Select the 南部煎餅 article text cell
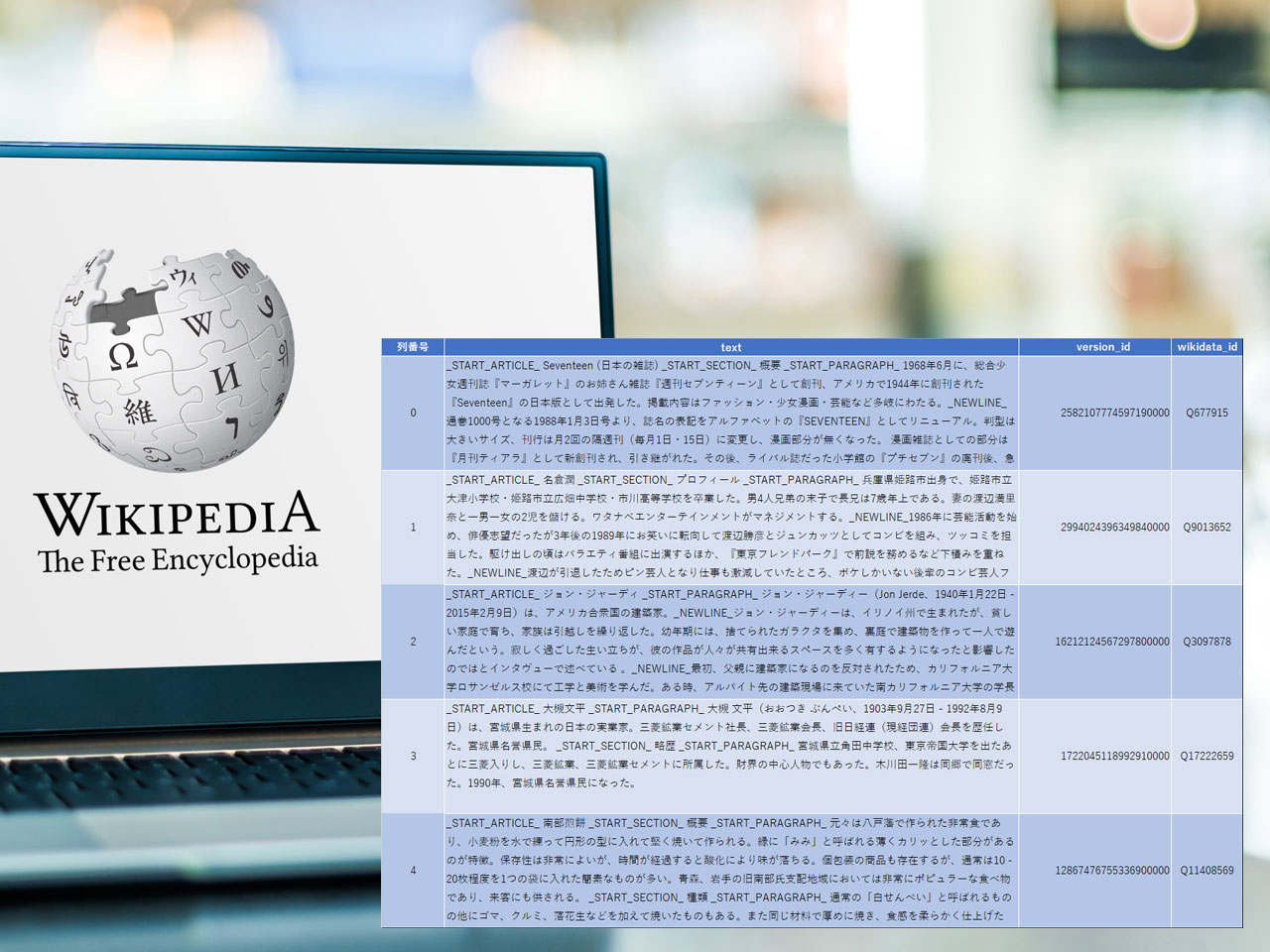The image size is (1270, 952). 731,871
